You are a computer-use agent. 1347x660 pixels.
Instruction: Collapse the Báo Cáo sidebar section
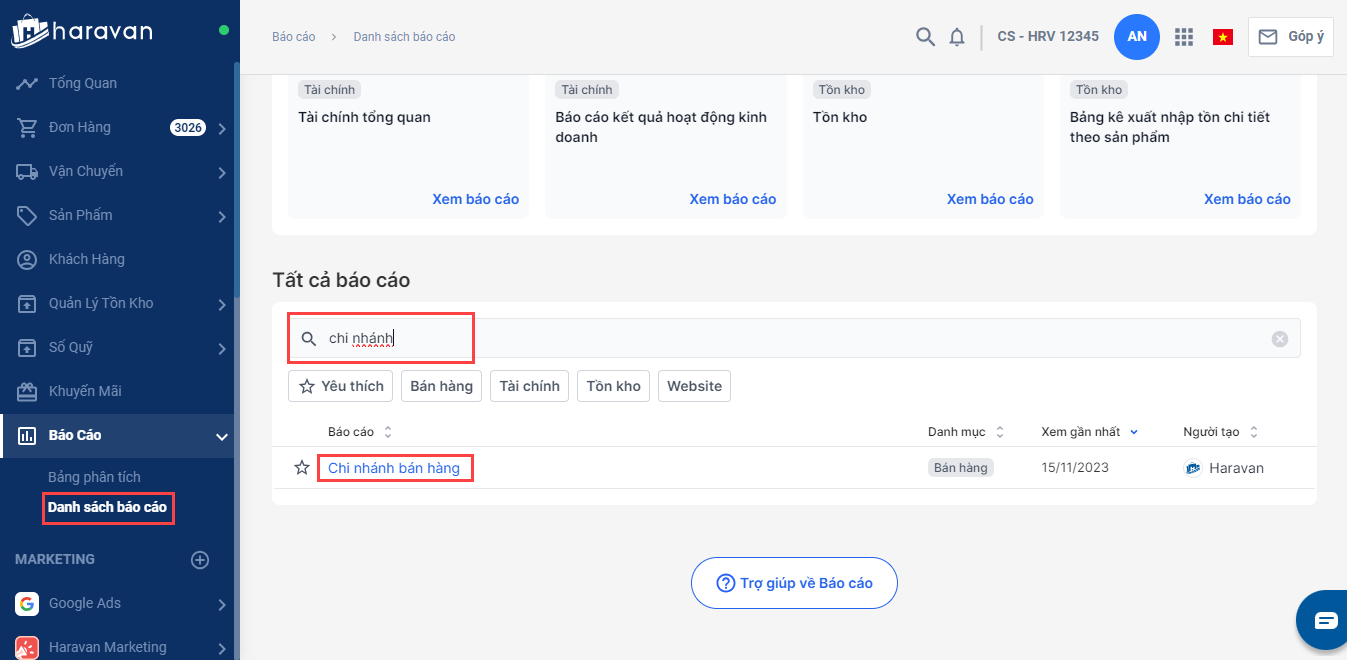coord(221,436)
